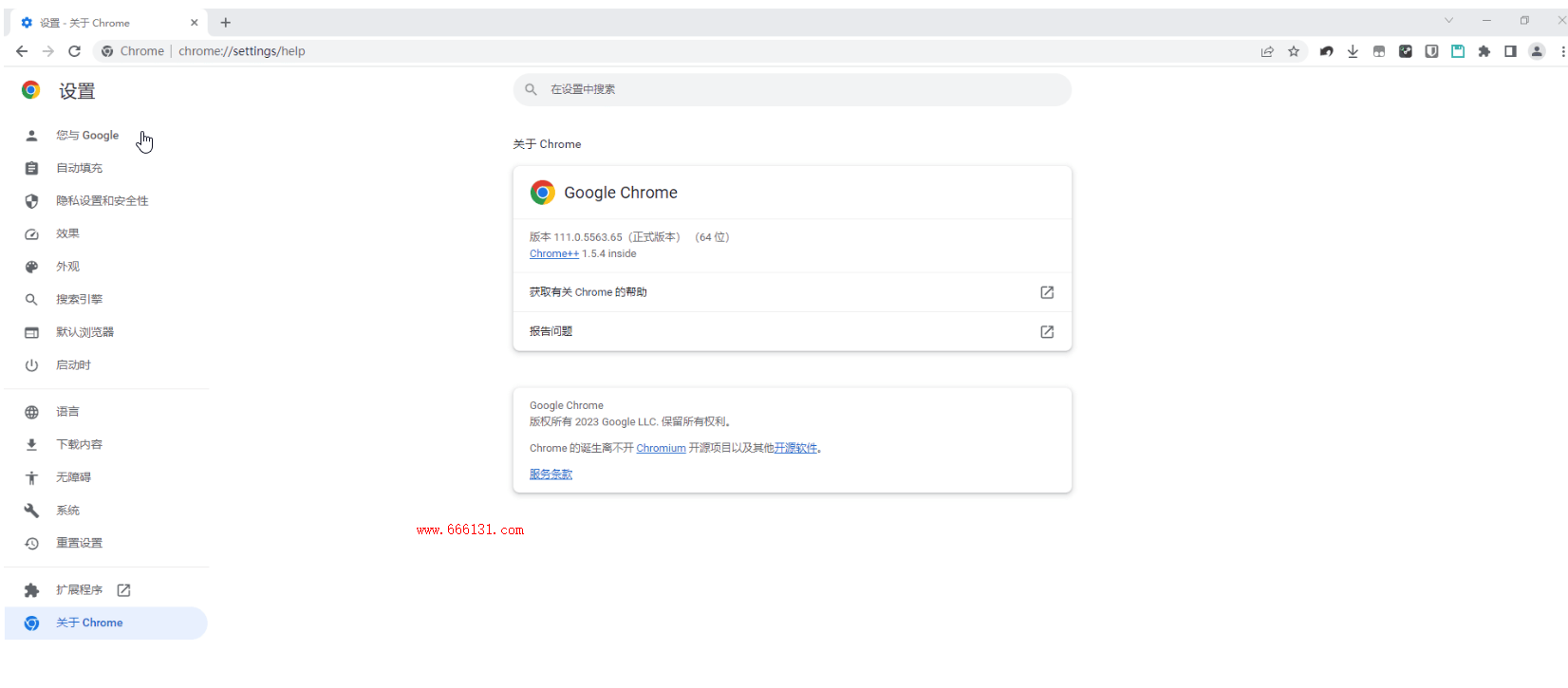This screenshot has width=1568, height=688.
Task: Open a new tab with the plus button
Action: click(226, 23)
